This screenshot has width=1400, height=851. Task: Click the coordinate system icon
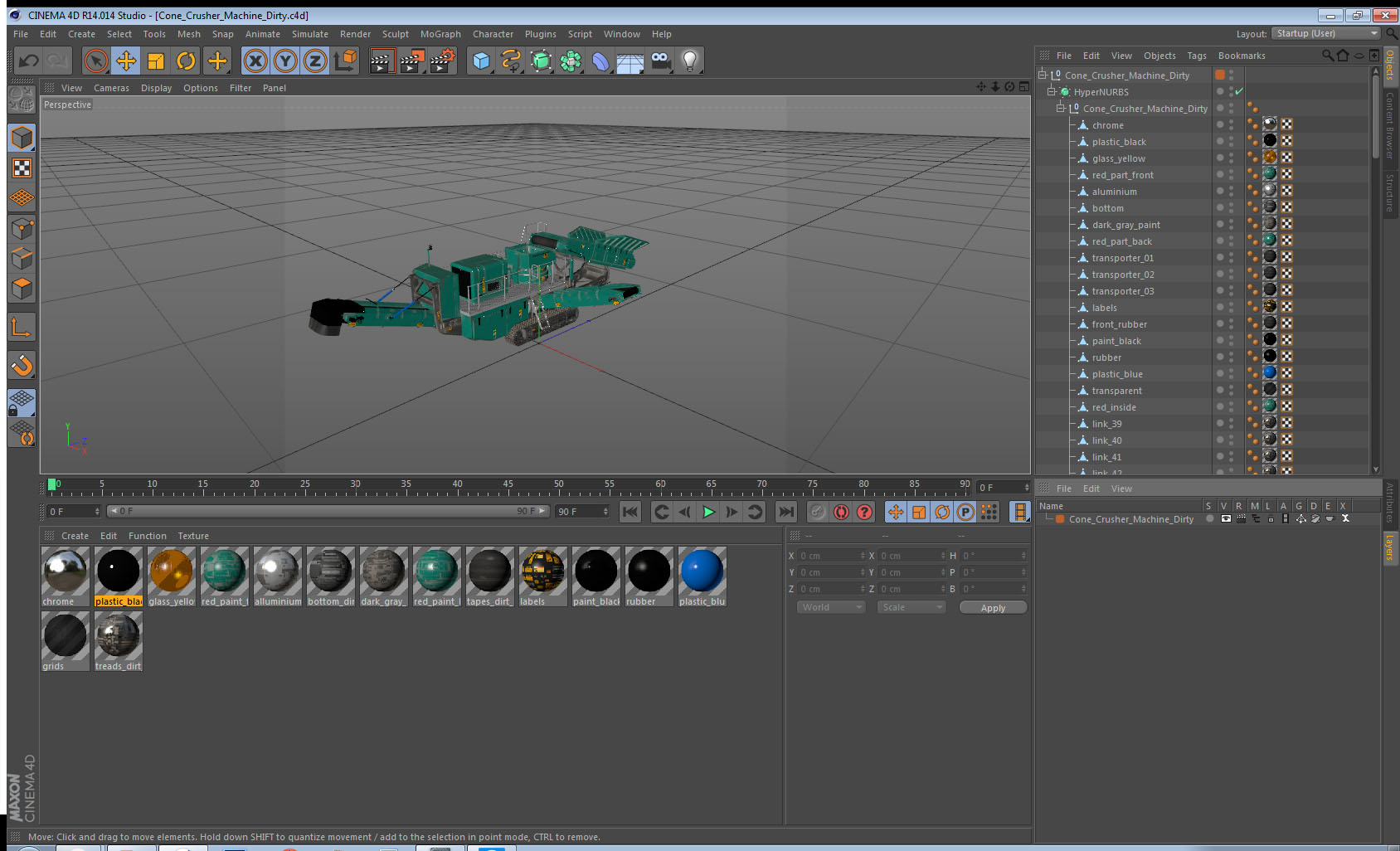tap(345, 61)
